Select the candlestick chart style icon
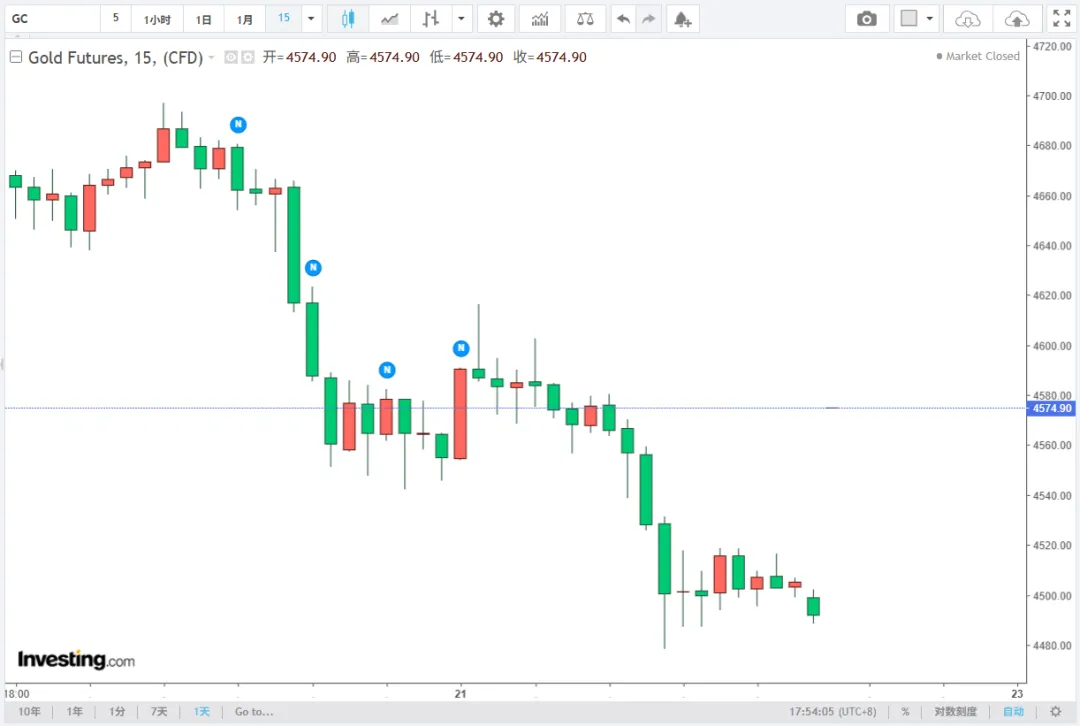 348,19
